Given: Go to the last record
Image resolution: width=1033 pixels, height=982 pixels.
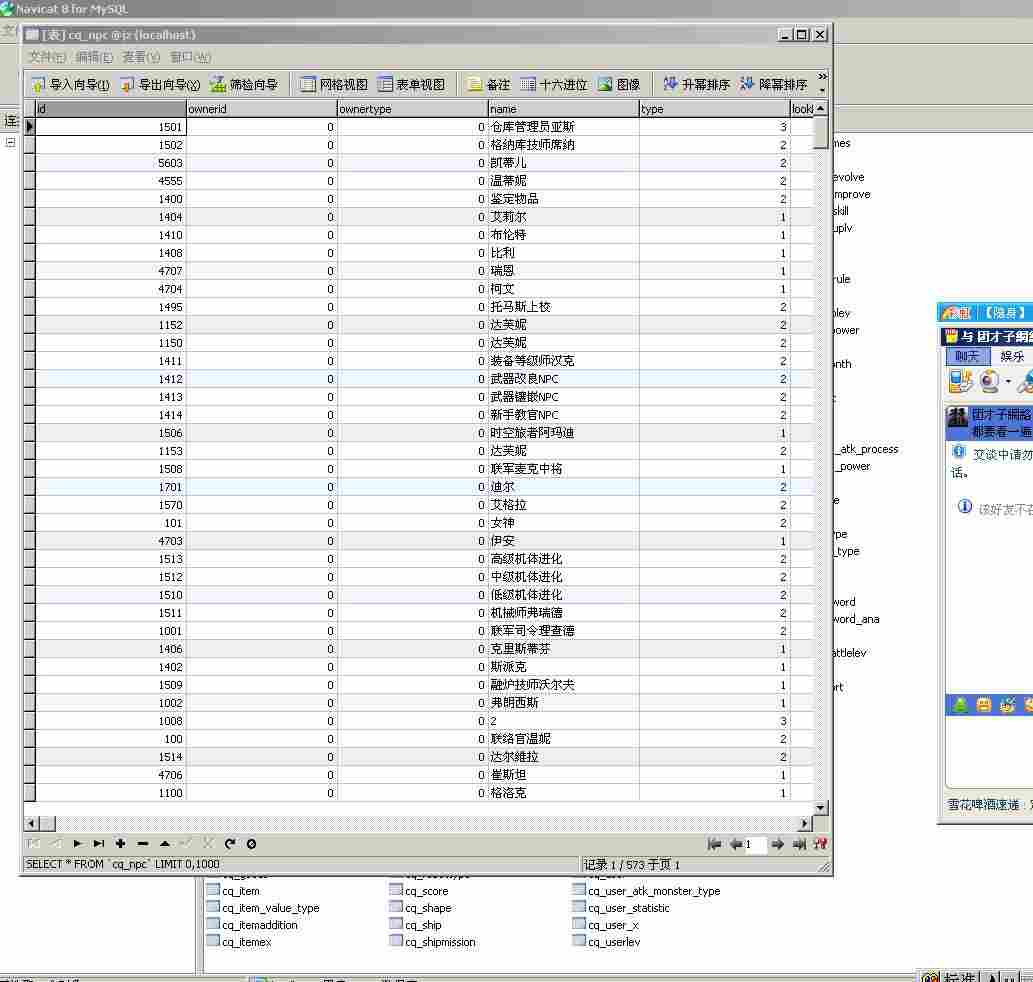Looking at the screenshot, I should pos(100,844).
